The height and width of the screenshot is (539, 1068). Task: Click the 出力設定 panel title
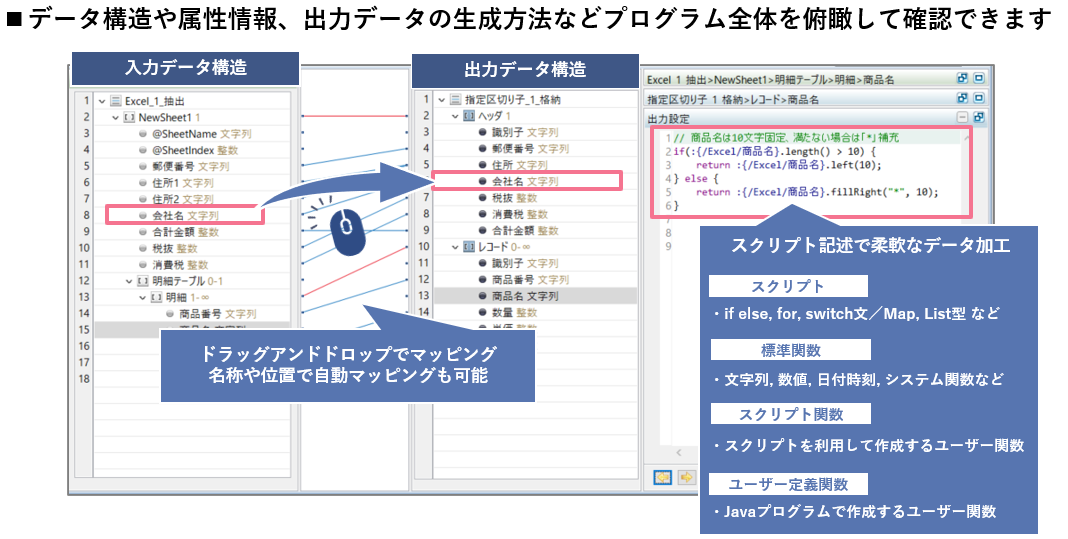click(668, 119)
